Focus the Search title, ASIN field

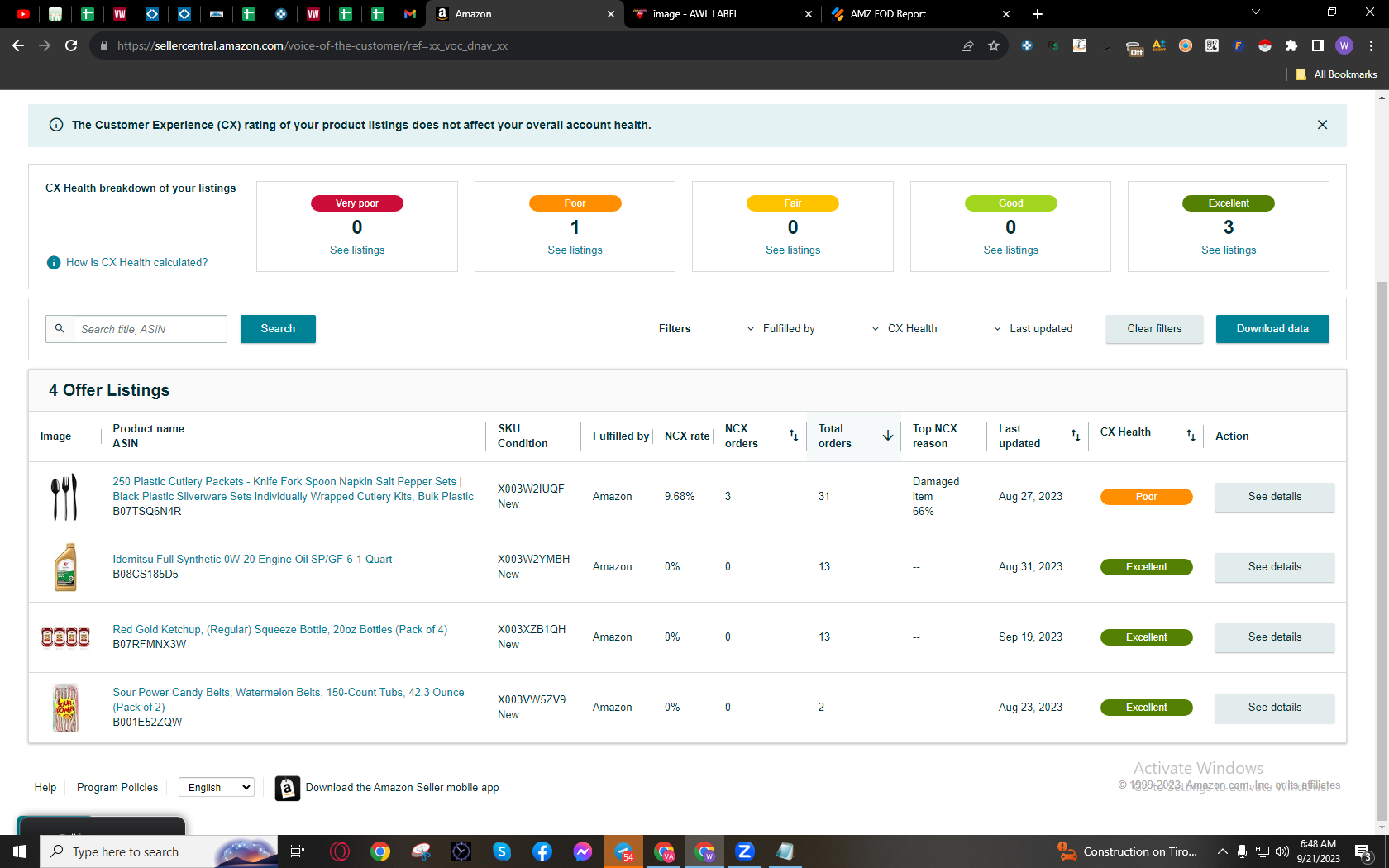click(x=150, y=329)
